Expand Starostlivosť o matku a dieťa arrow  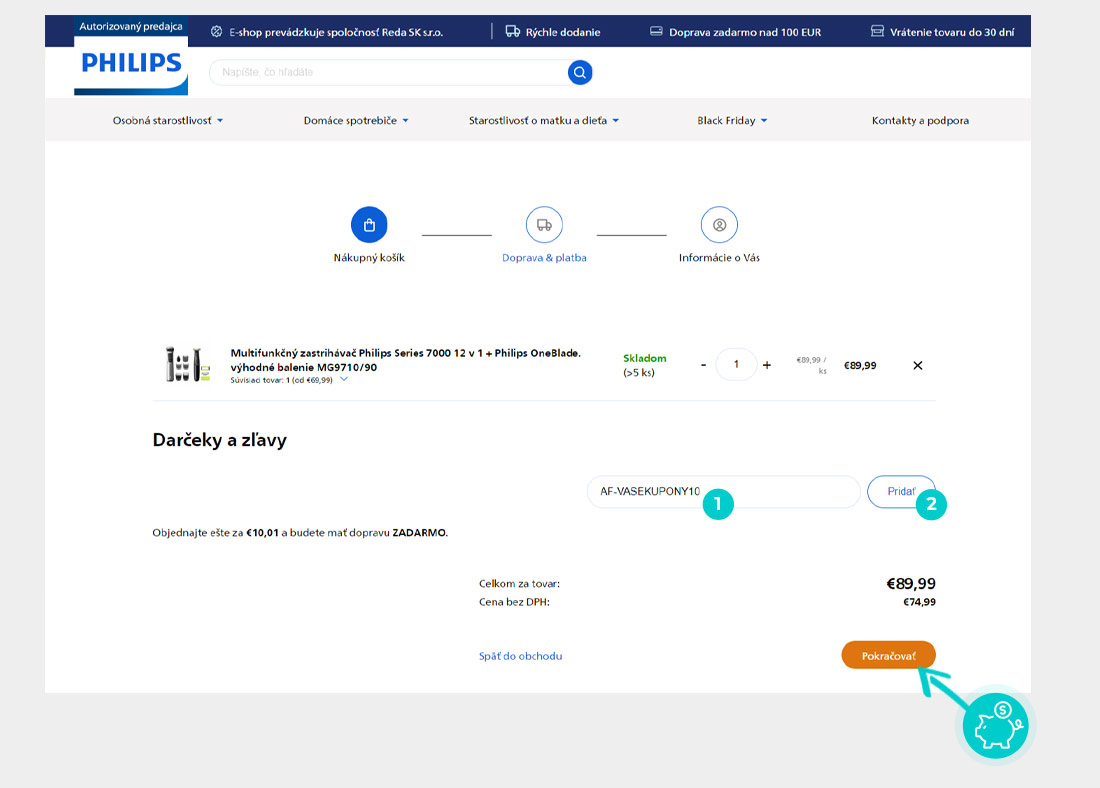(616, 121)
